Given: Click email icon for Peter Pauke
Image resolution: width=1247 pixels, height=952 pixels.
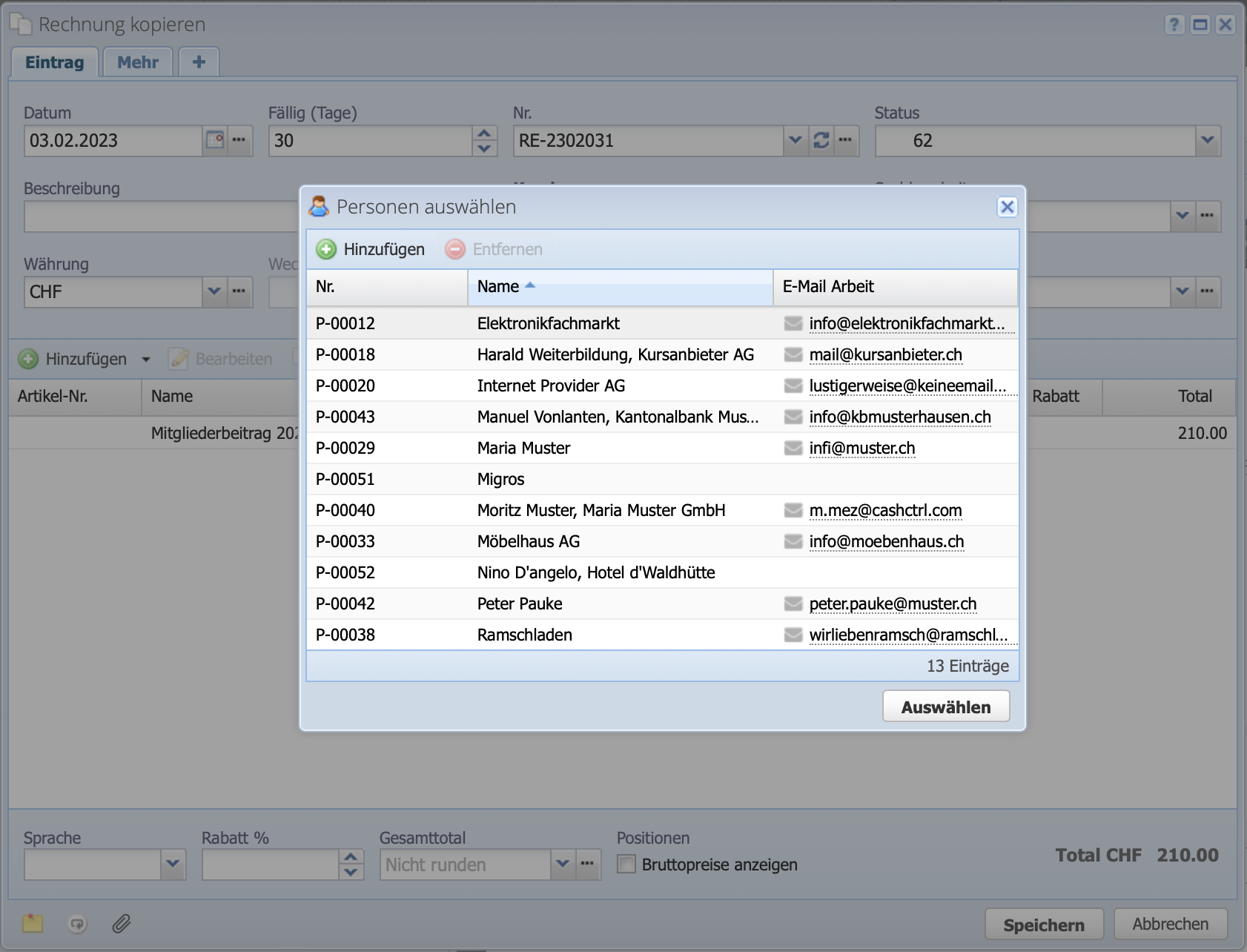Looking at the screenshot, I should pyautogui.click(x=793, y=604).
